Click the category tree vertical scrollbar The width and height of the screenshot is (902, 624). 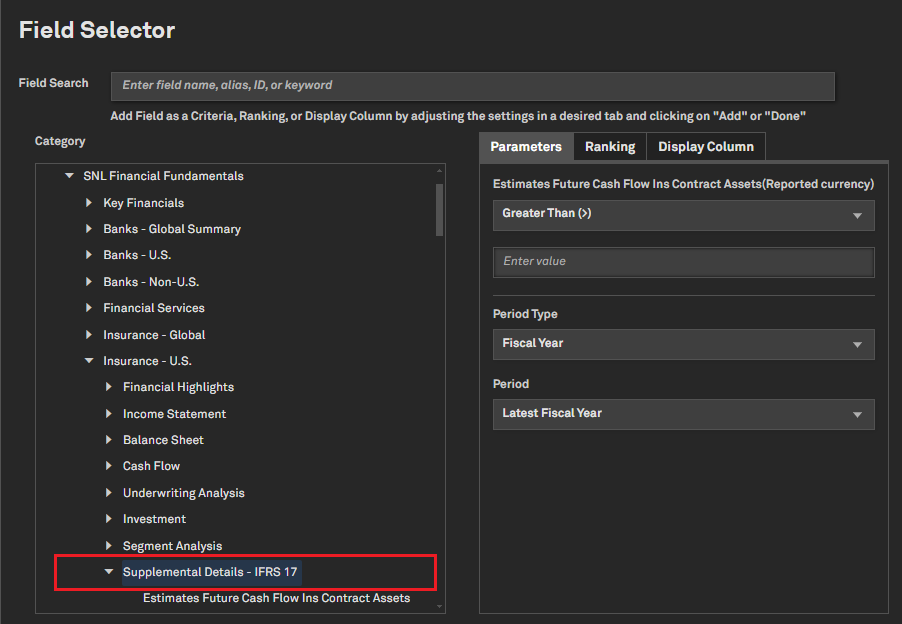click(x=439, y=210)
